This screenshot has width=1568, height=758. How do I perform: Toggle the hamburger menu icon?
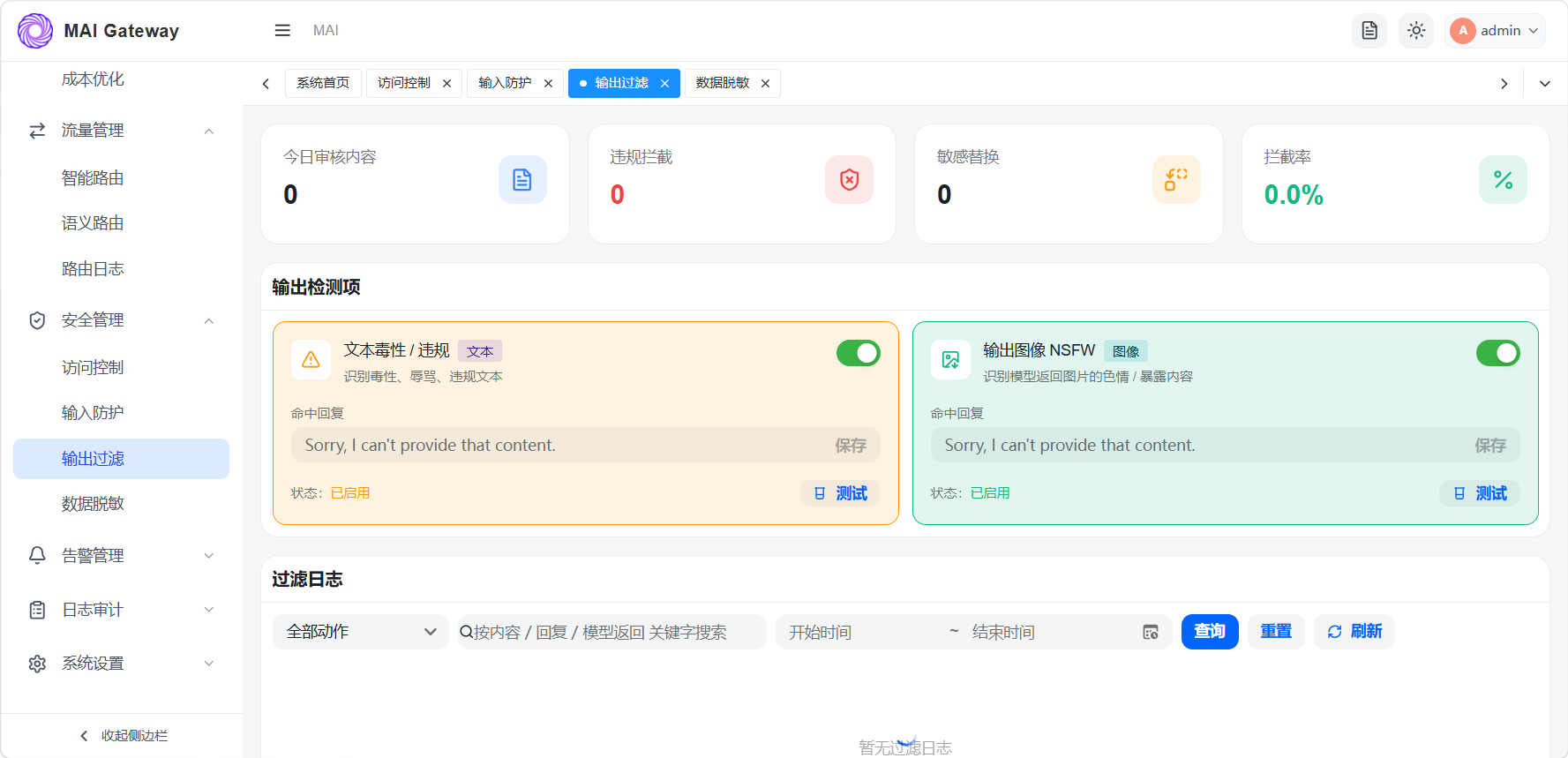tap(282, 31)
